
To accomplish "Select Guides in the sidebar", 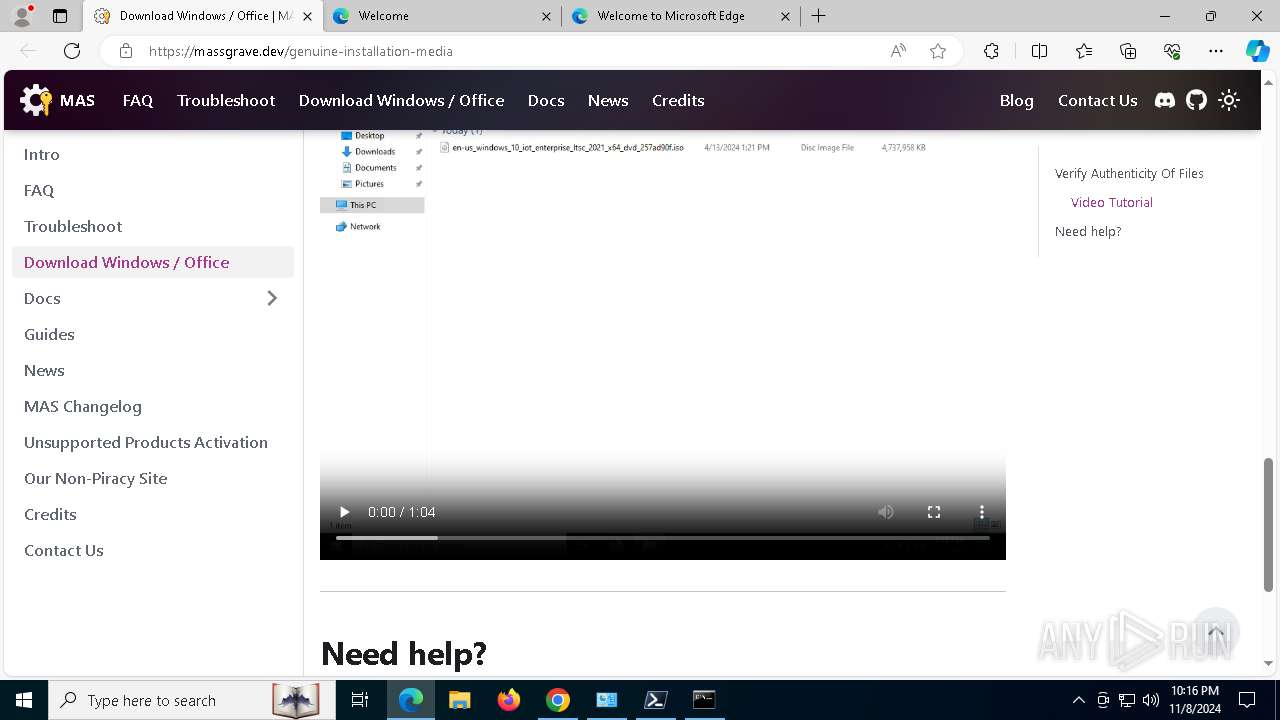I will 153,334.
